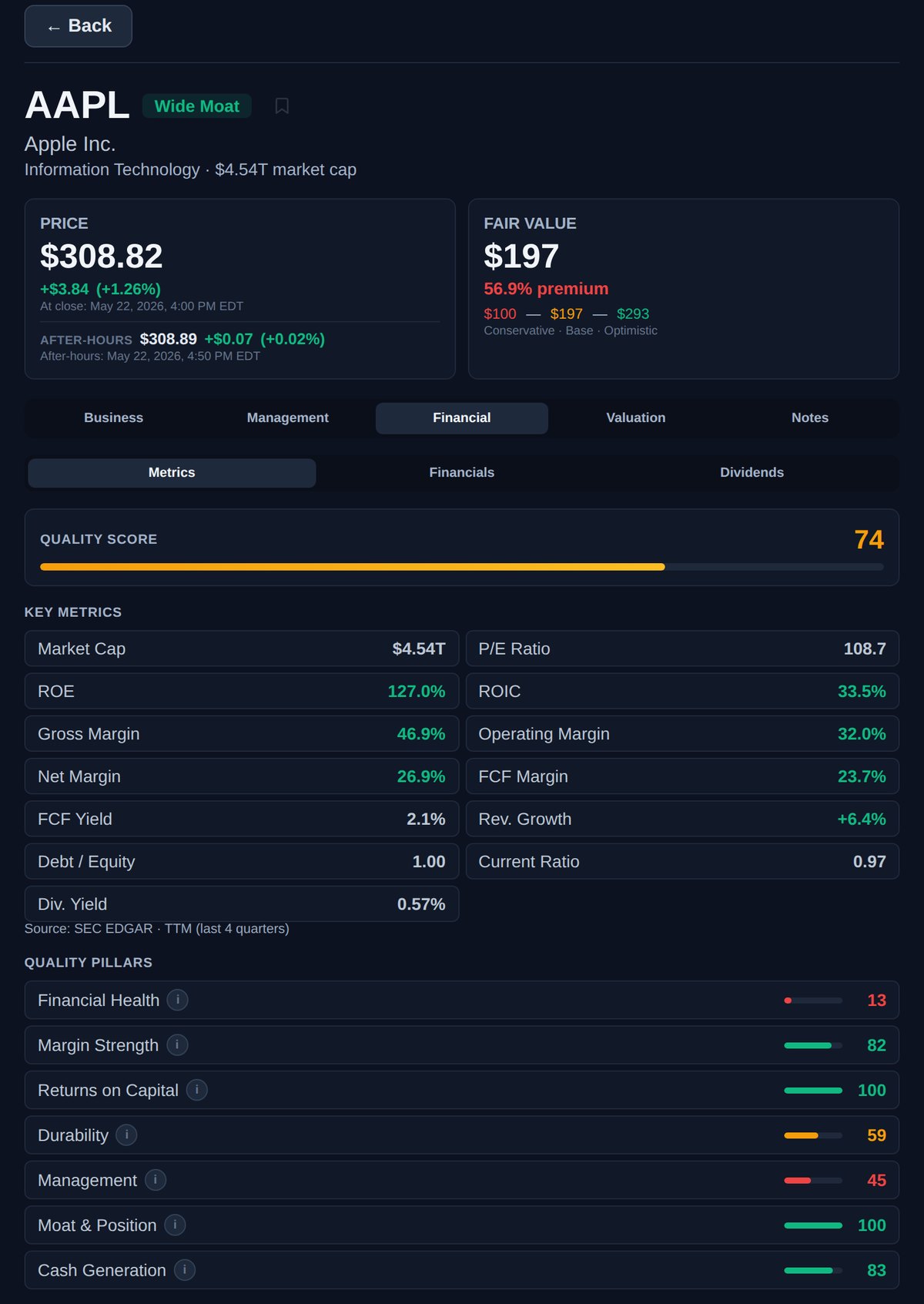
Task: Open the Management pillar info icon
Action: pyautogui.click(x=156, y=1180)
